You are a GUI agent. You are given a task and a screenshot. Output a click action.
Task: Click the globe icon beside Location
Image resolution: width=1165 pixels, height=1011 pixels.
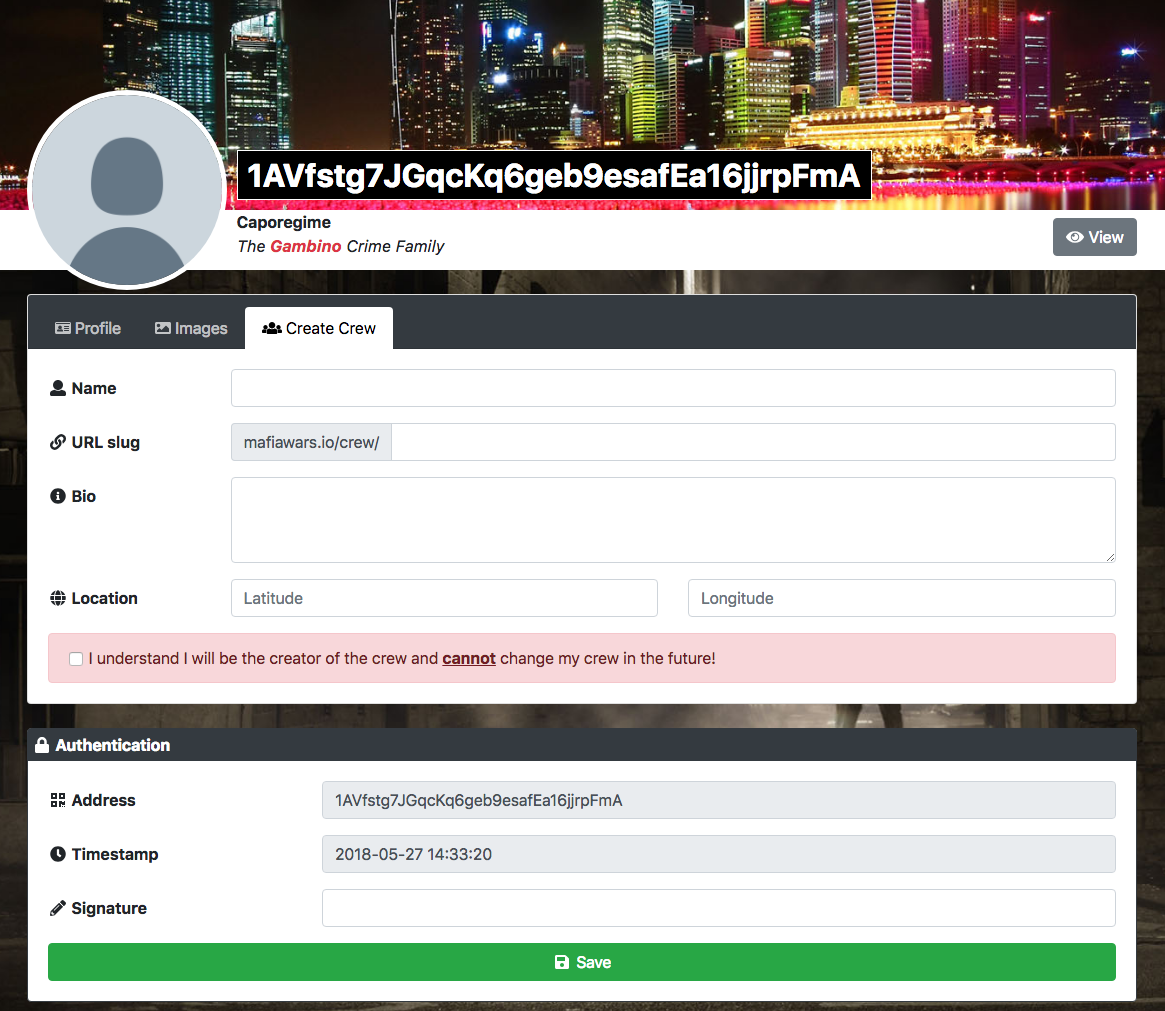58,598
